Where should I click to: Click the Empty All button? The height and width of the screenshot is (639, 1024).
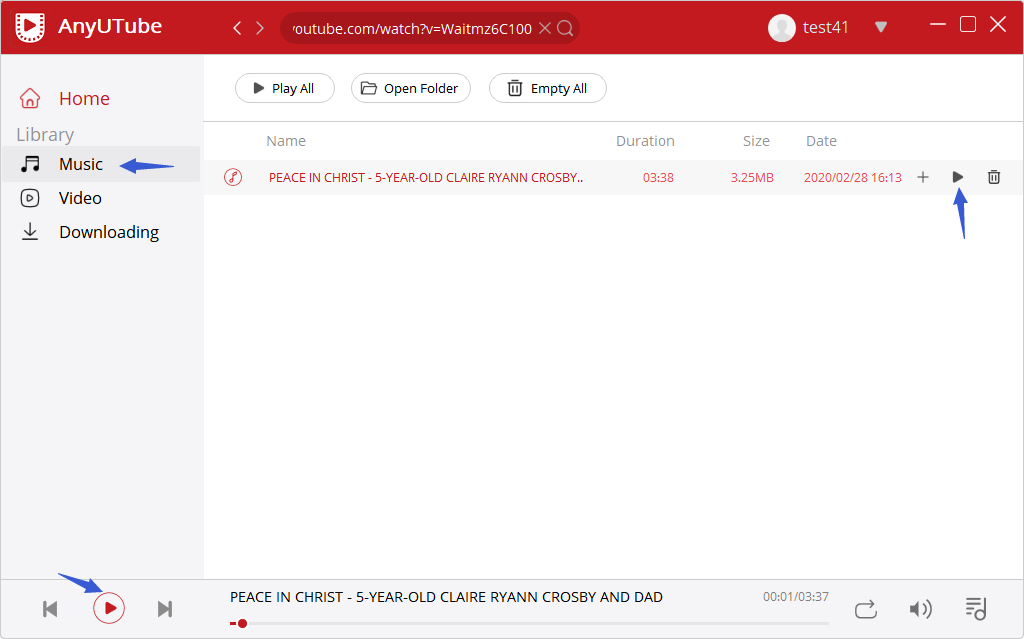pos(547,88)
